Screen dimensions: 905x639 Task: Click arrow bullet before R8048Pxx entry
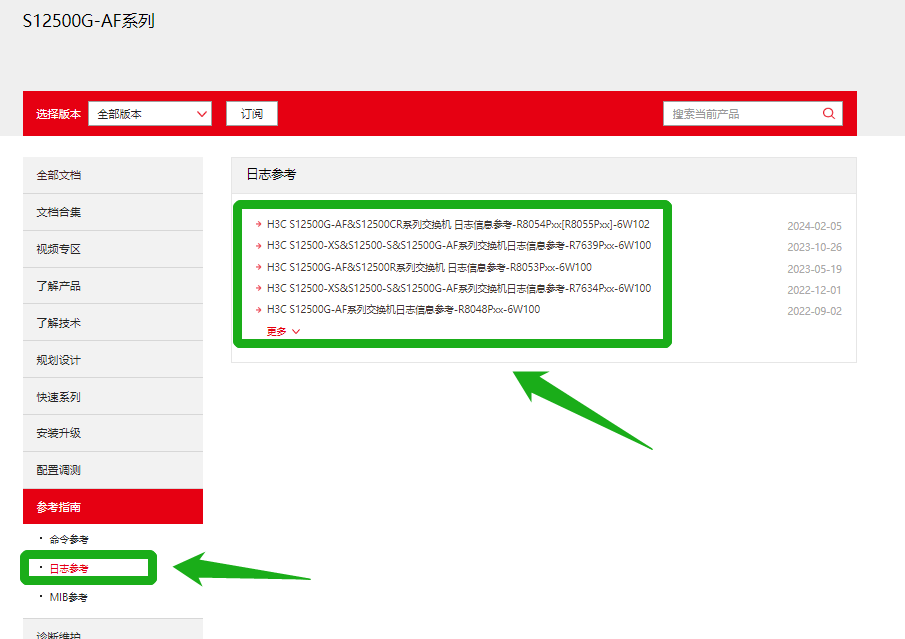pos(259,309)
